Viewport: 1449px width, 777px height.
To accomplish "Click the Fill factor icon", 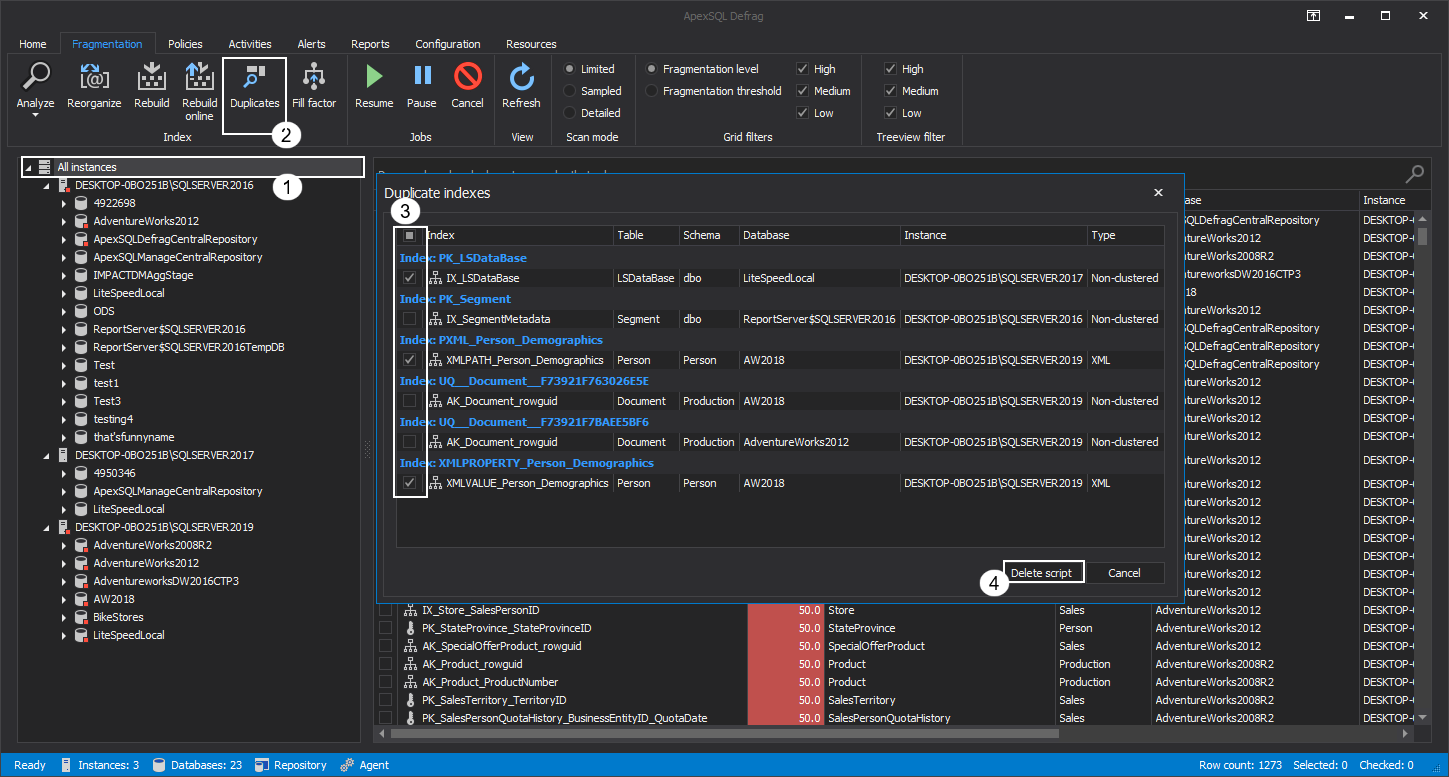I will (x=314, y=80).
